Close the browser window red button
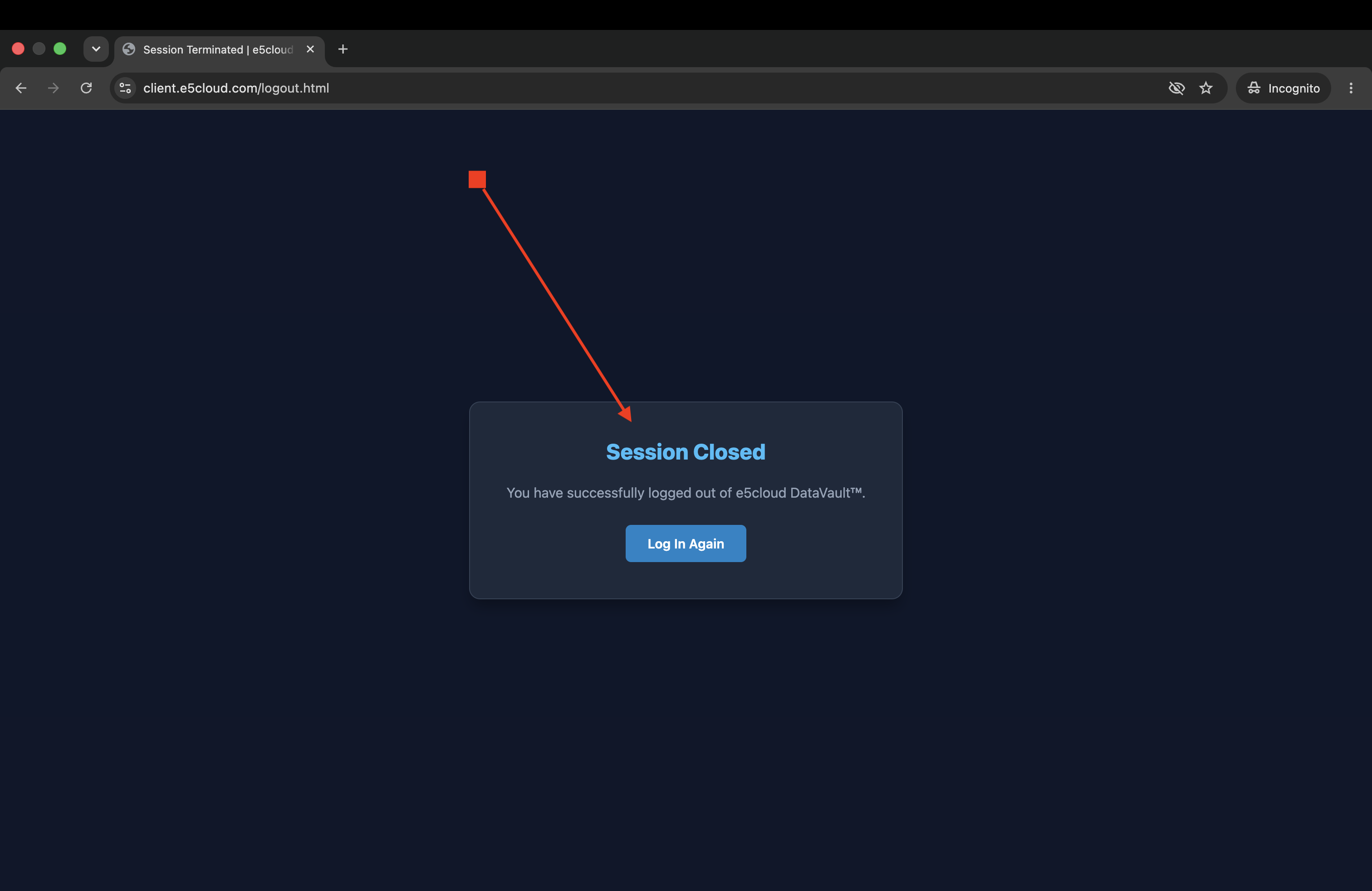This screenshot has height=891, width=1372. click(x=19, y=49)
